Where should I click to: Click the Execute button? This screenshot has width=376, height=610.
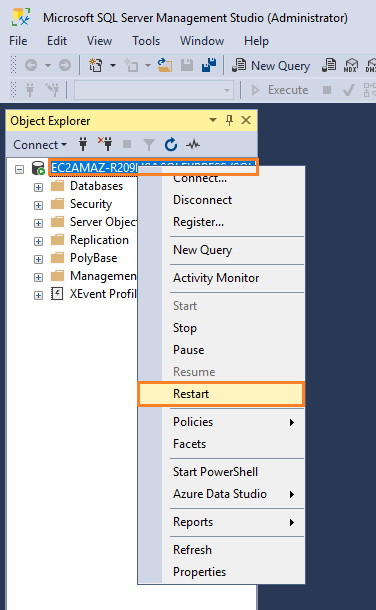point(279,90)
